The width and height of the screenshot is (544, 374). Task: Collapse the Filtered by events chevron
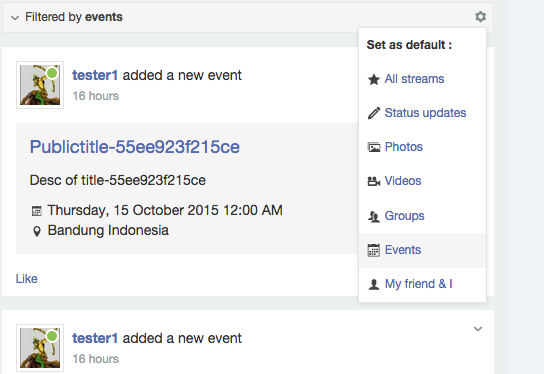point(15,17)
